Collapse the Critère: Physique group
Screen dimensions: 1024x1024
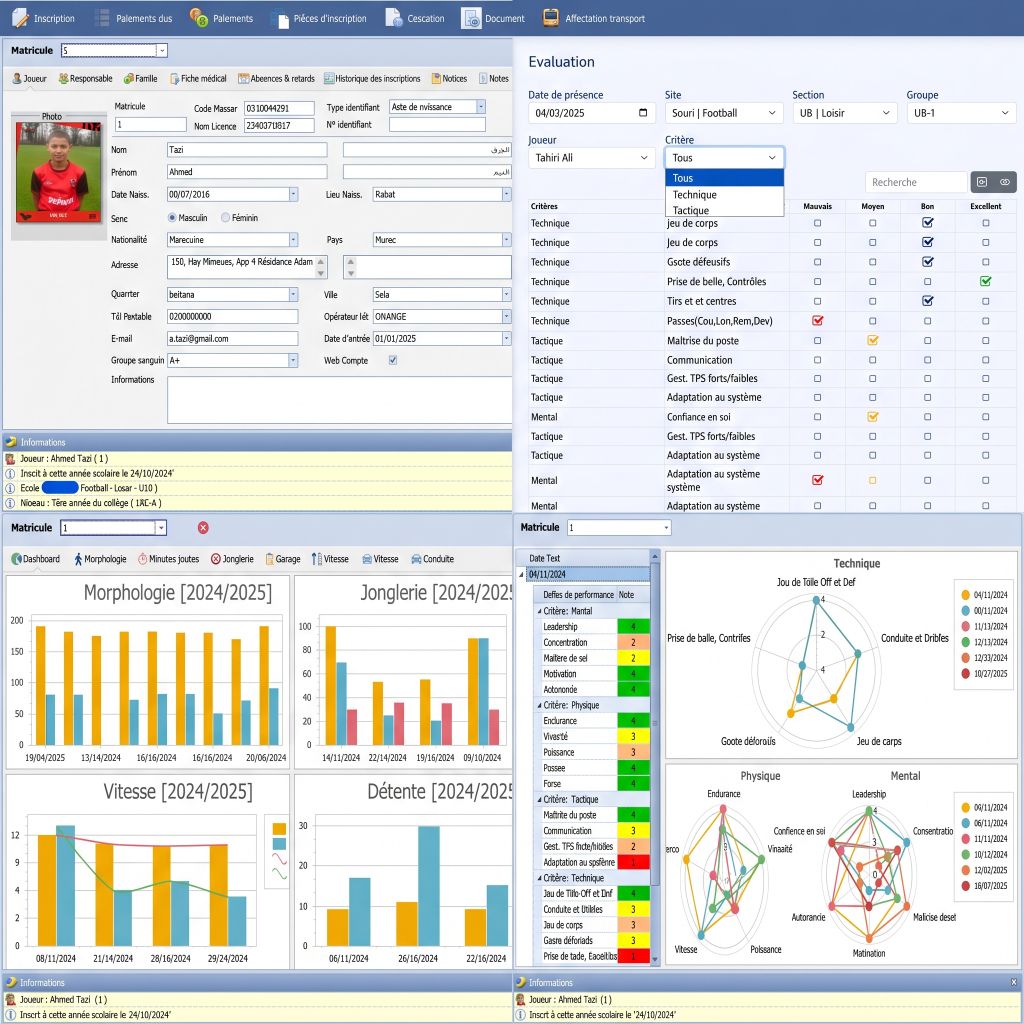coord(539,705)
